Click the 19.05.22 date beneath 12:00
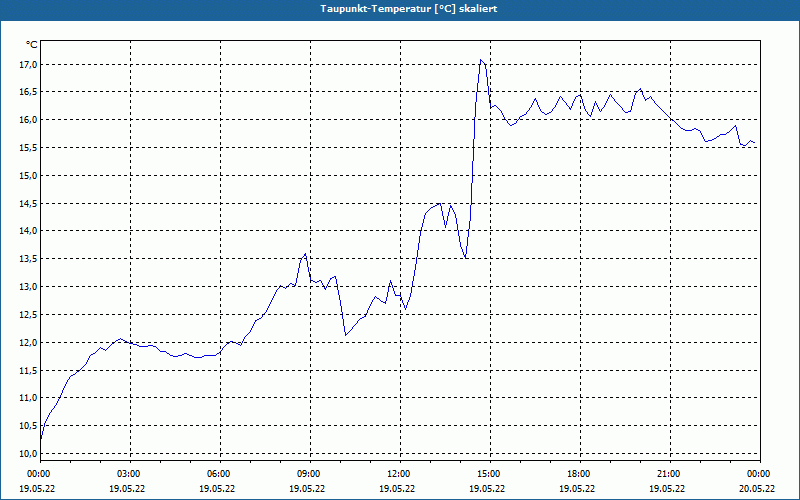The height and width of the screenshot is (500, 800). [397, 488]
